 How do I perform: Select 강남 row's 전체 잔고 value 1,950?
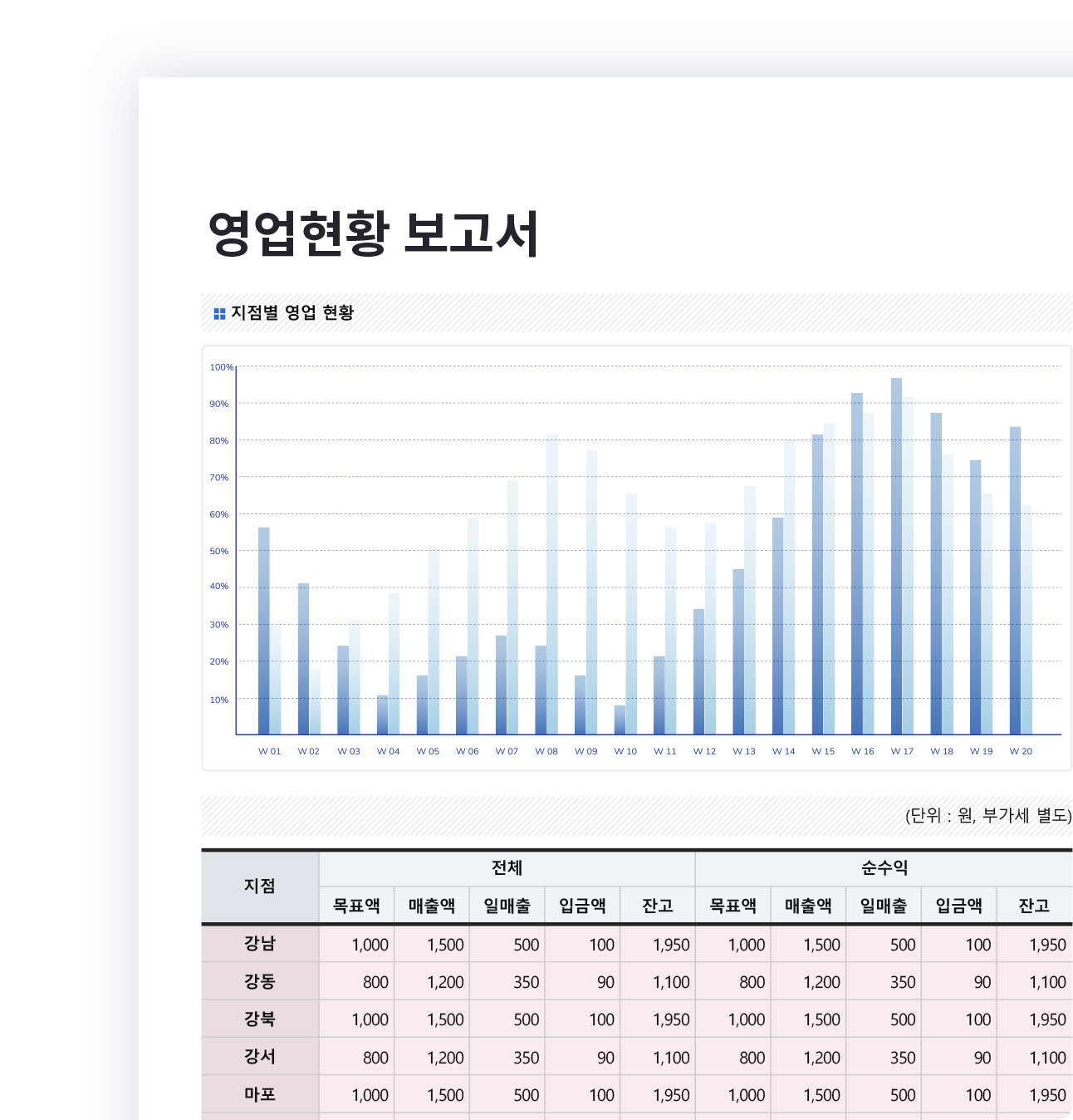click(x=671, y=945)
